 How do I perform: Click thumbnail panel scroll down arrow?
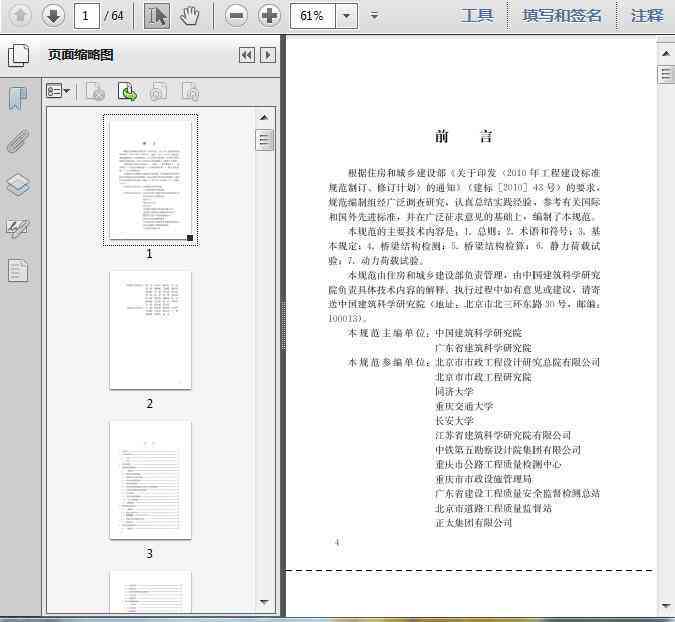(264, 601)
